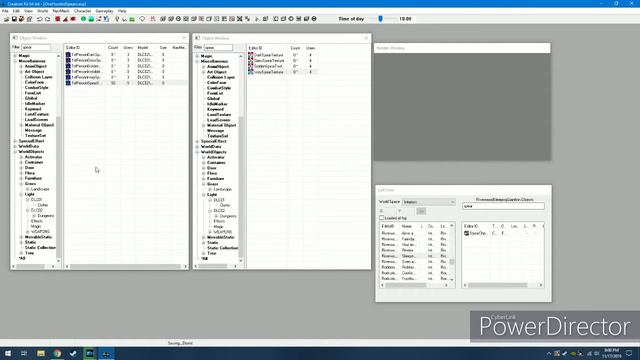
Task: Click the Task View taskbar icon
Action: 24,353
